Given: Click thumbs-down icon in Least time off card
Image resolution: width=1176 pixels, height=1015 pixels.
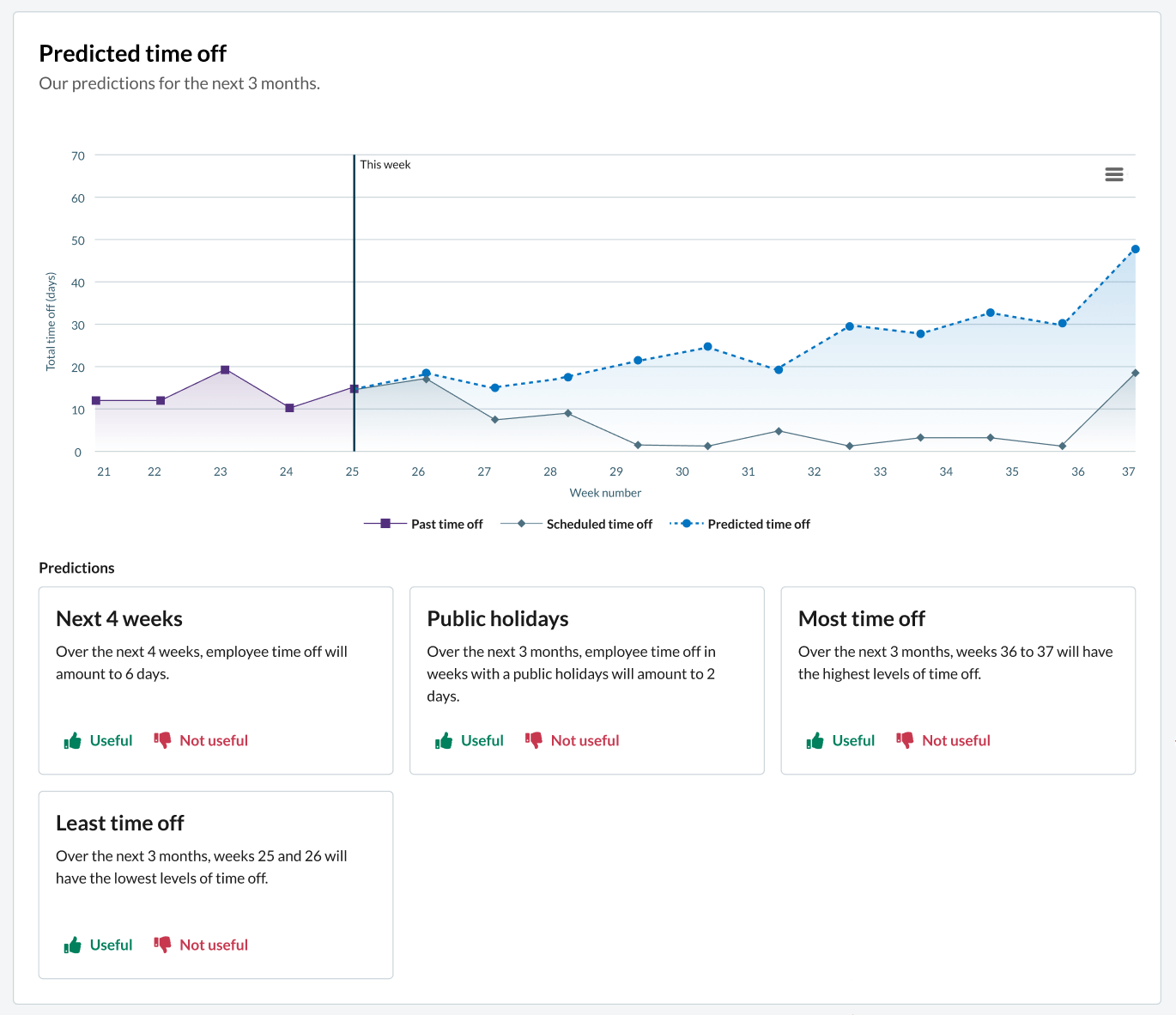Looking at the screenshot, I should (x=162, y=945).
